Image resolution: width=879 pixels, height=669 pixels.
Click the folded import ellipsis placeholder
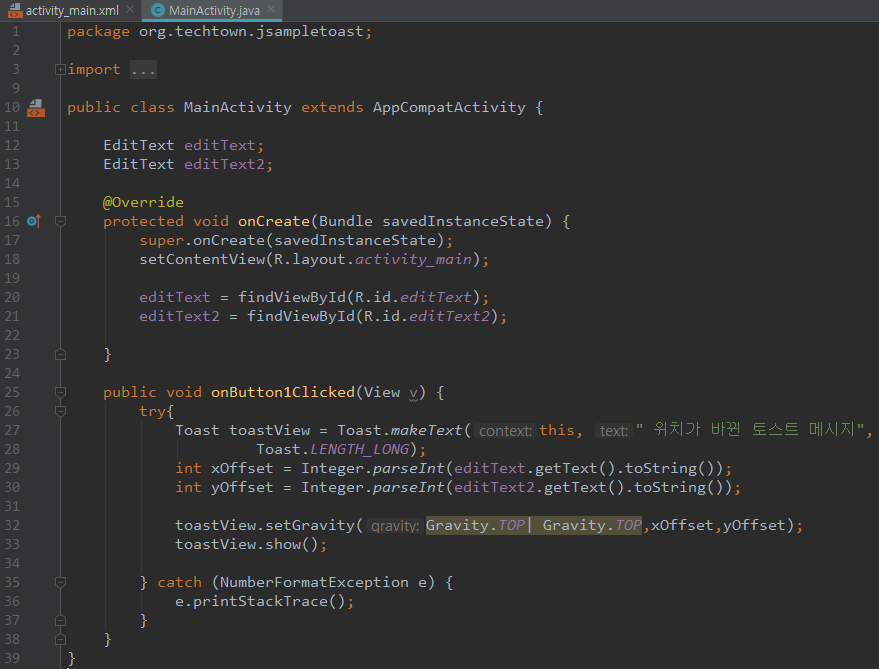(144, 70)
